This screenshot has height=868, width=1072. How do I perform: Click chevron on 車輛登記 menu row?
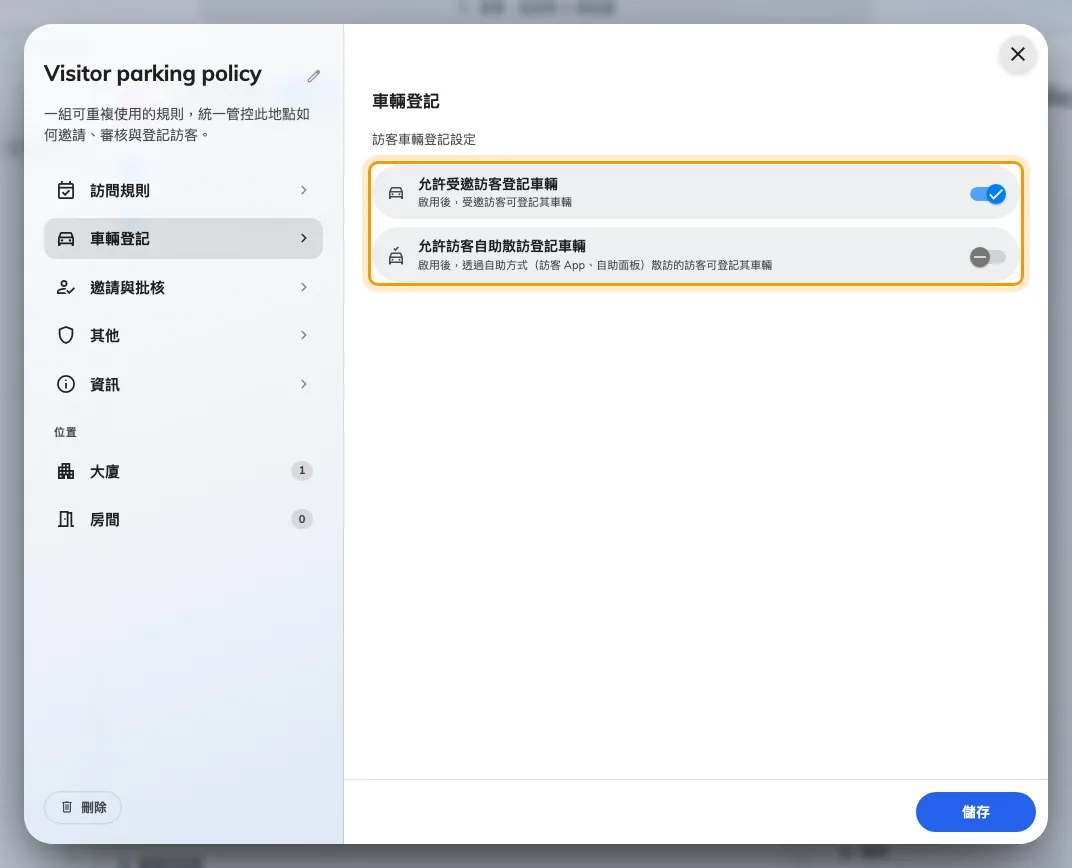click(304, 238)
